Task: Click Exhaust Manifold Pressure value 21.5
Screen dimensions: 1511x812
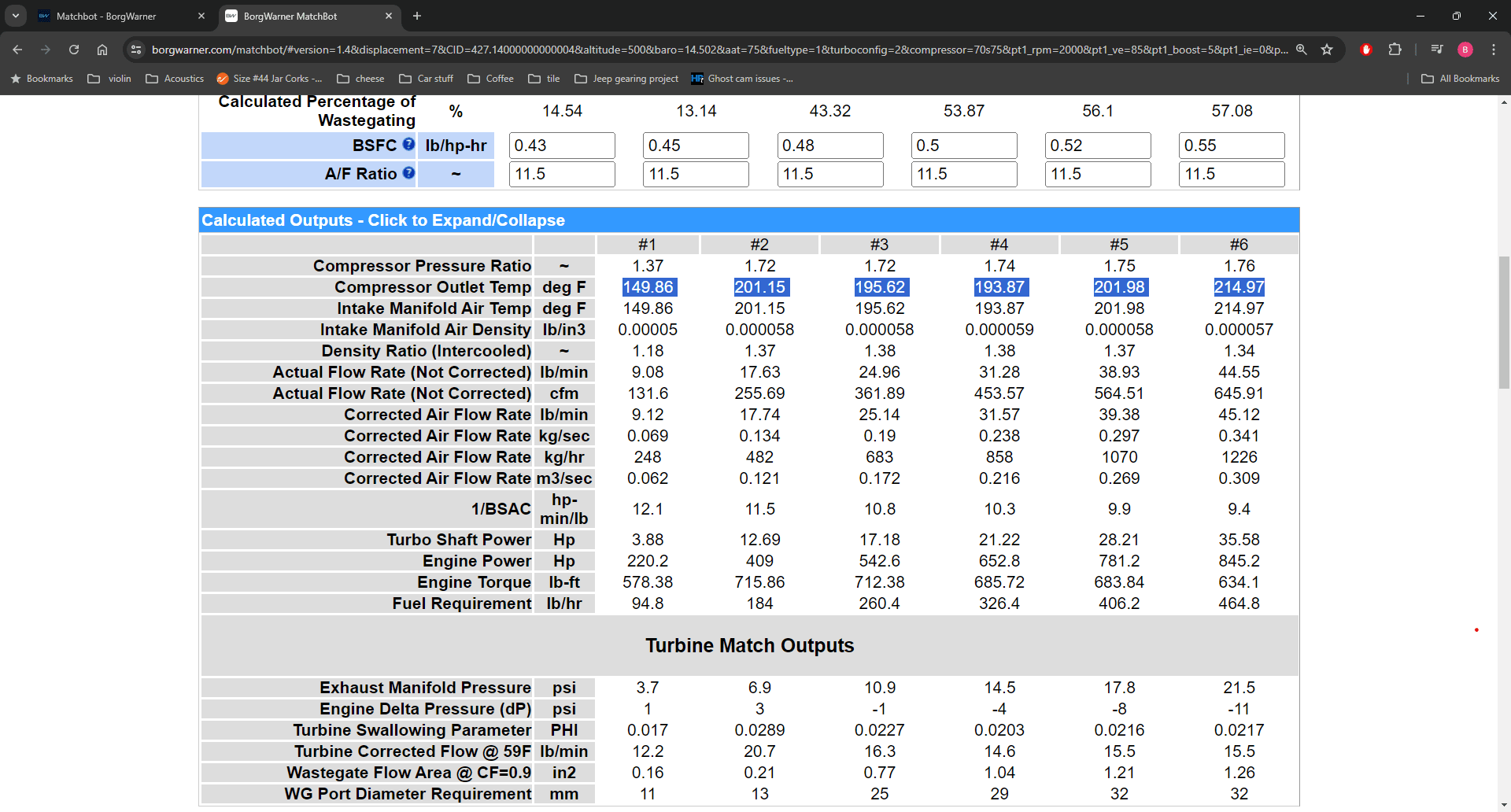Action: (x=1239, y=688)
